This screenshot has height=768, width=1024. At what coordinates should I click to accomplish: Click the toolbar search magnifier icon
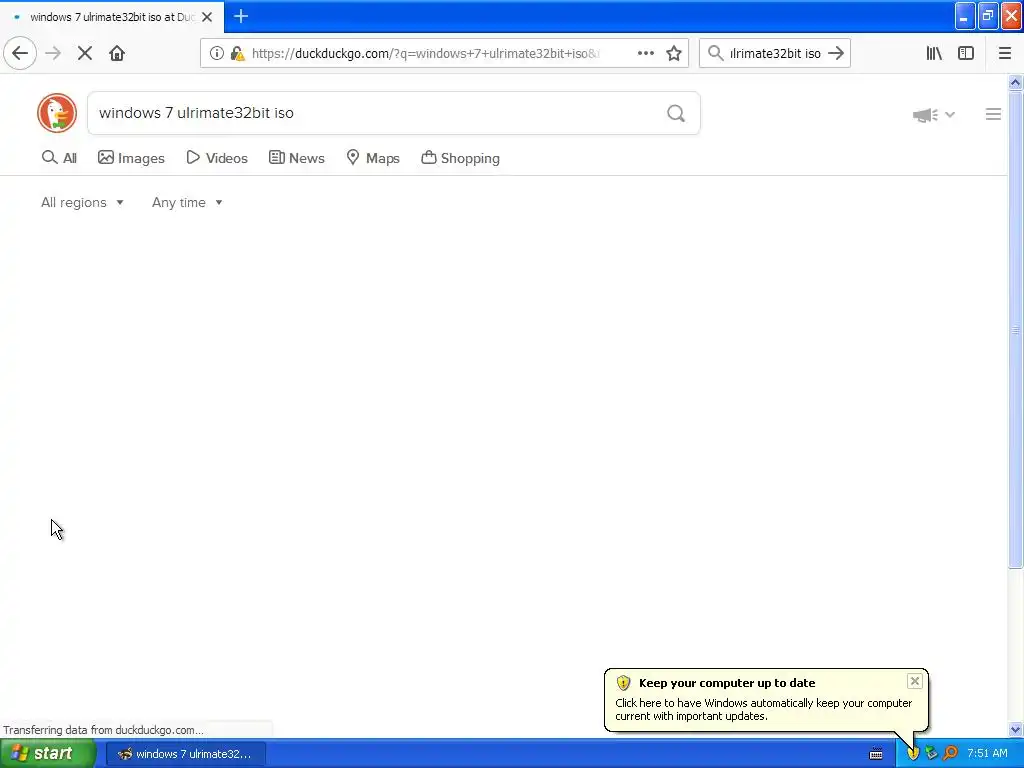716,54
